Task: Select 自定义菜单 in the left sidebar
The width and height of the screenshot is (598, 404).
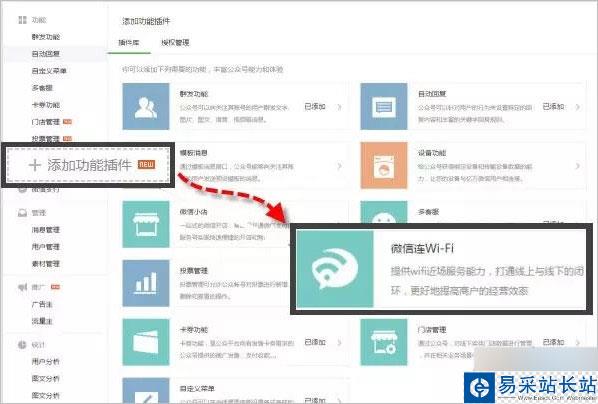Action: pyautogui.click(x=49, y=71)
